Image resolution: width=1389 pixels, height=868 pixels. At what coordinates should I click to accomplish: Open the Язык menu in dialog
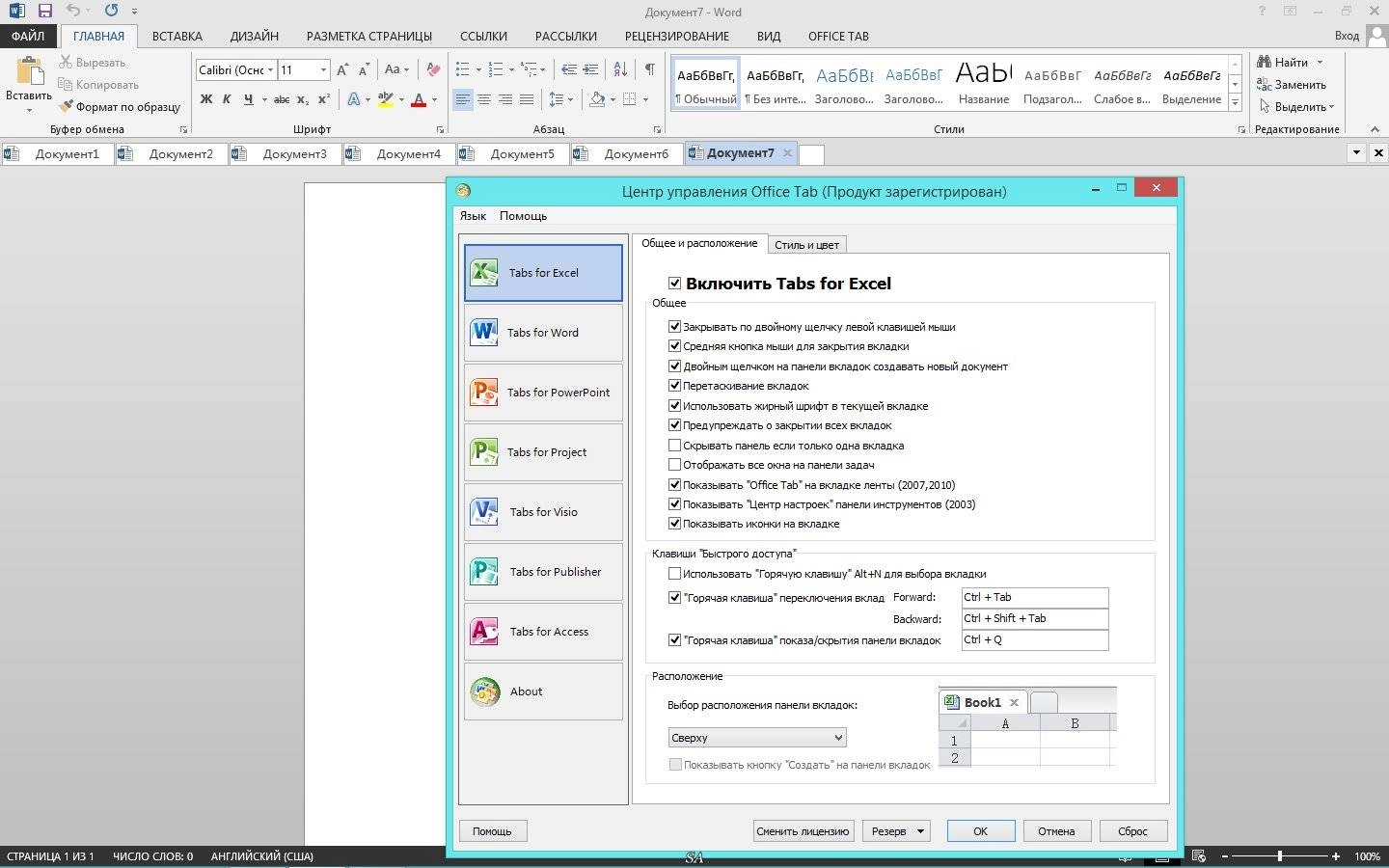pyautogui.click(x=473, y=216)
